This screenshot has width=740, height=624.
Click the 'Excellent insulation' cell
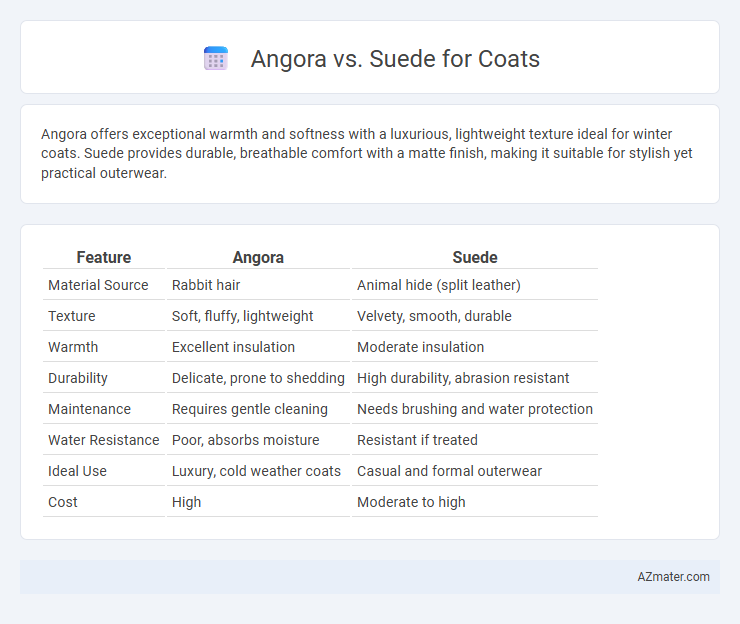pos(233,347)
